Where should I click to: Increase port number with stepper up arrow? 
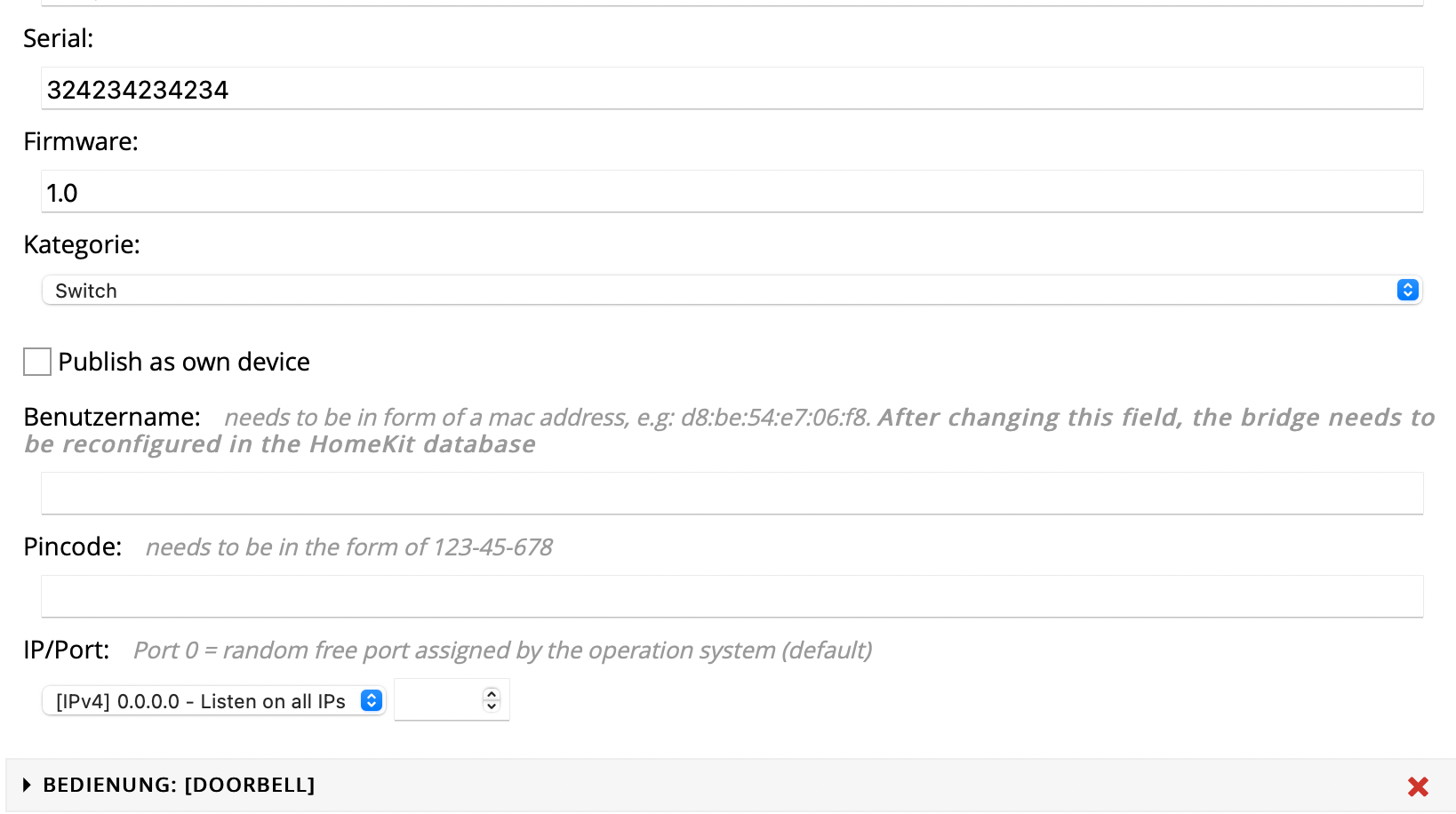(492, 694)
